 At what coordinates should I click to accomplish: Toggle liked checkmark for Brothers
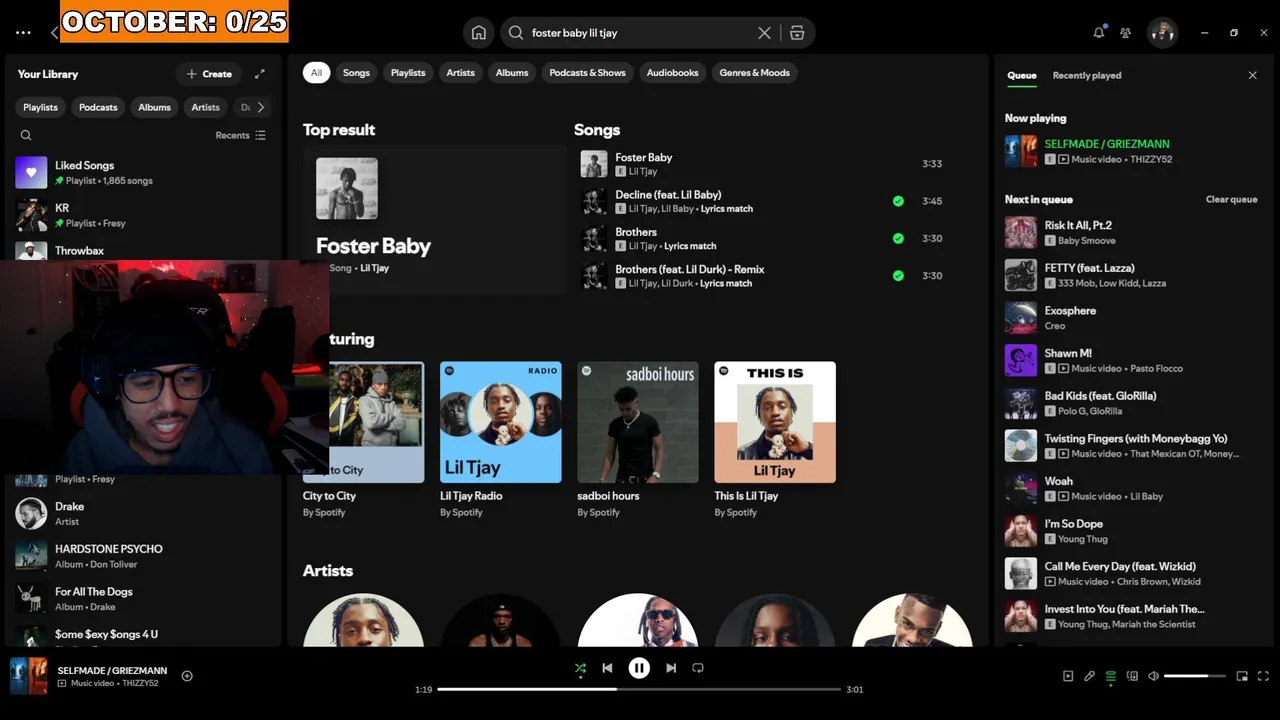click(898, 238)
